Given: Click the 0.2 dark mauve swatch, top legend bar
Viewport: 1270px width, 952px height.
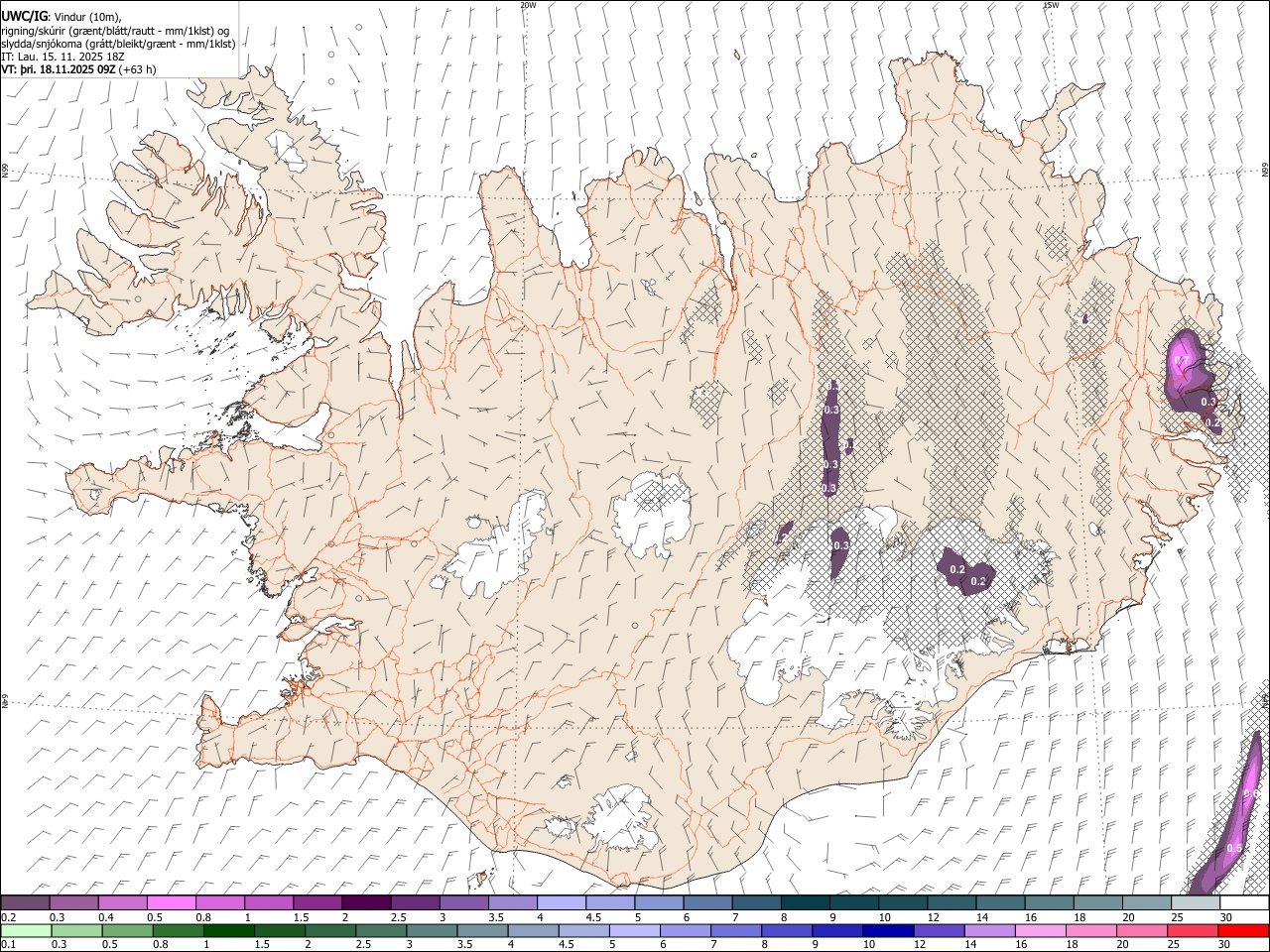Looking at the screenshot, I should [25, 902].
